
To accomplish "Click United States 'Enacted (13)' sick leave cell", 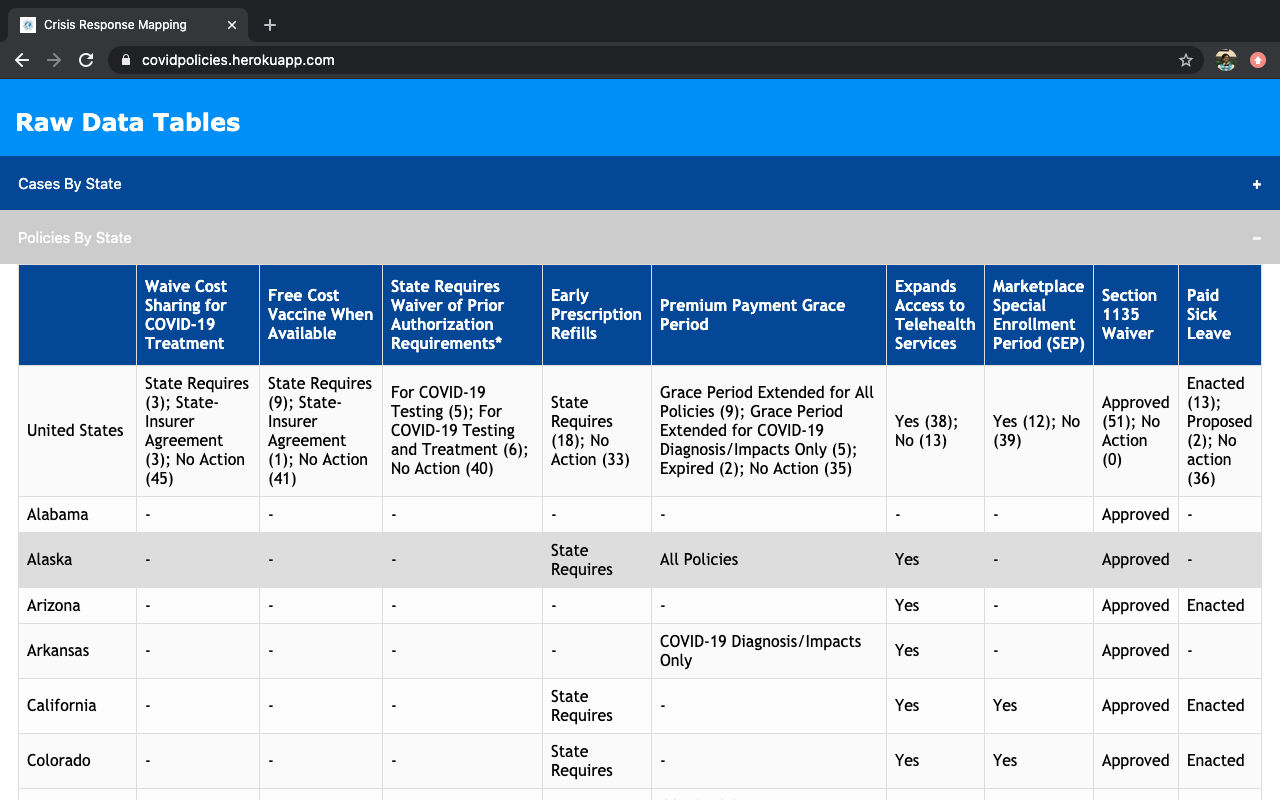I will 1220,430.
